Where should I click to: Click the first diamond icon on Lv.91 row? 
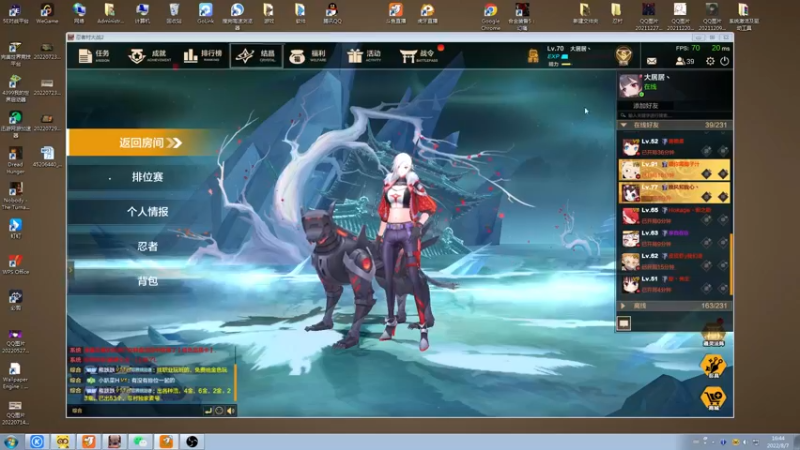706,174
